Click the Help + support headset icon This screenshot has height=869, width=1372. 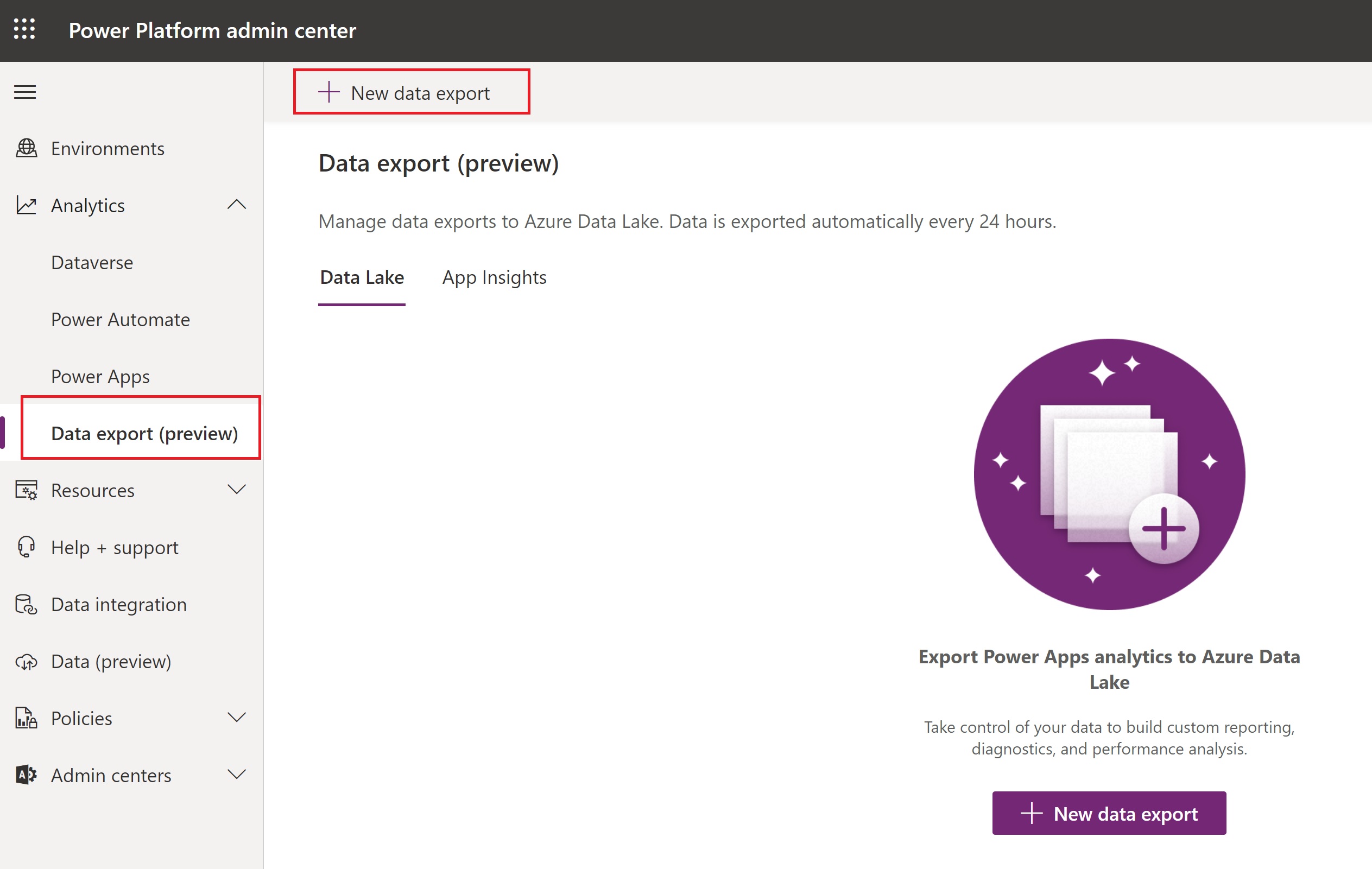tap(26, 547)
